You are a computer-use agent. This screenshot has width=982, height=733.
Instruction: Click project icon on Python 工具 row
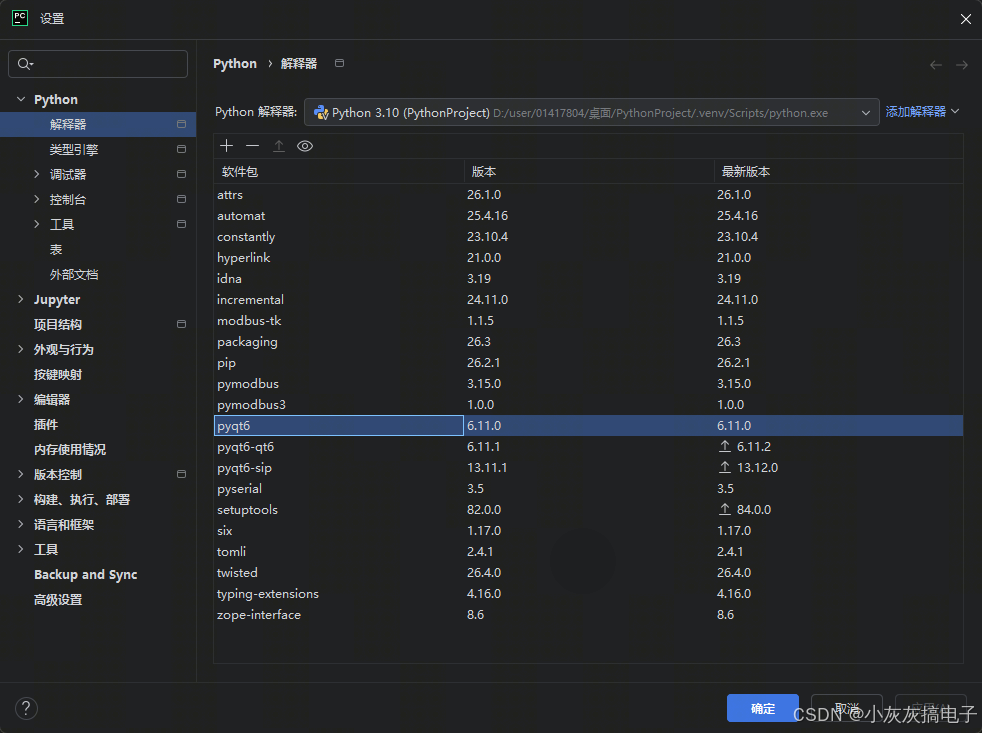point(181,224)
